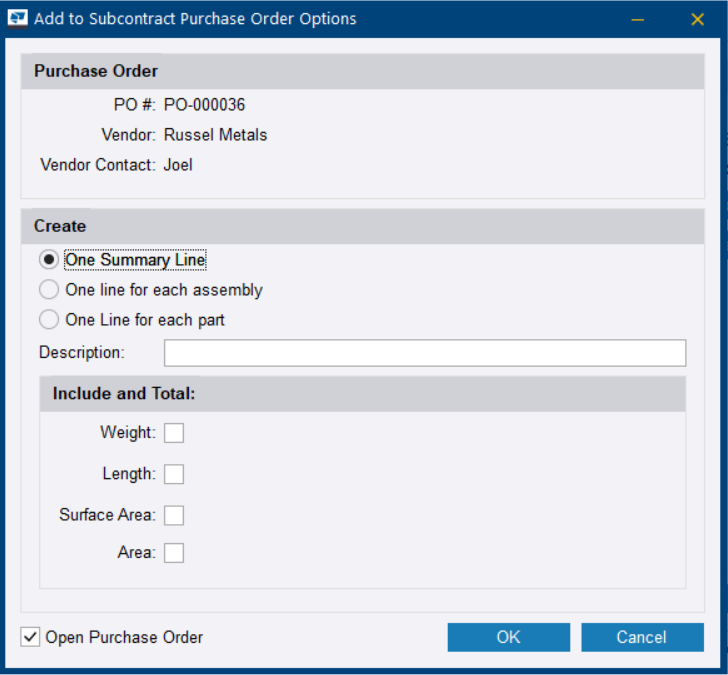
Task: Select One Line for each part
Action: coord(49,320)
